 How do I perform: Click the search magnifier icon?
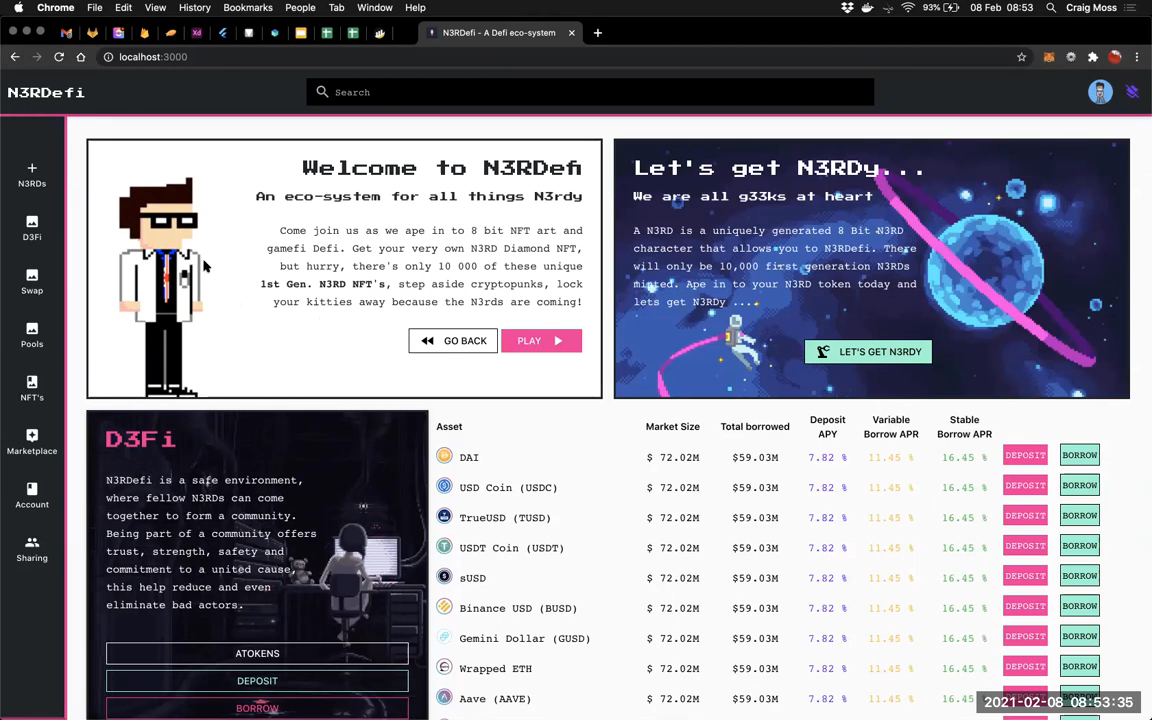[x=322, y=92]
